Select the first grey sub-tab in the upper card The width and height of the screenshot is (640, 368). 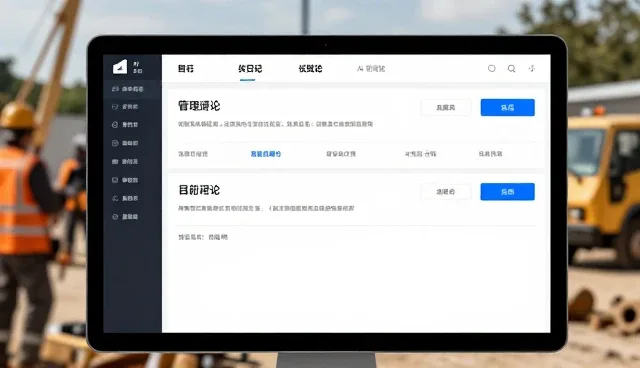click(193, 154)
